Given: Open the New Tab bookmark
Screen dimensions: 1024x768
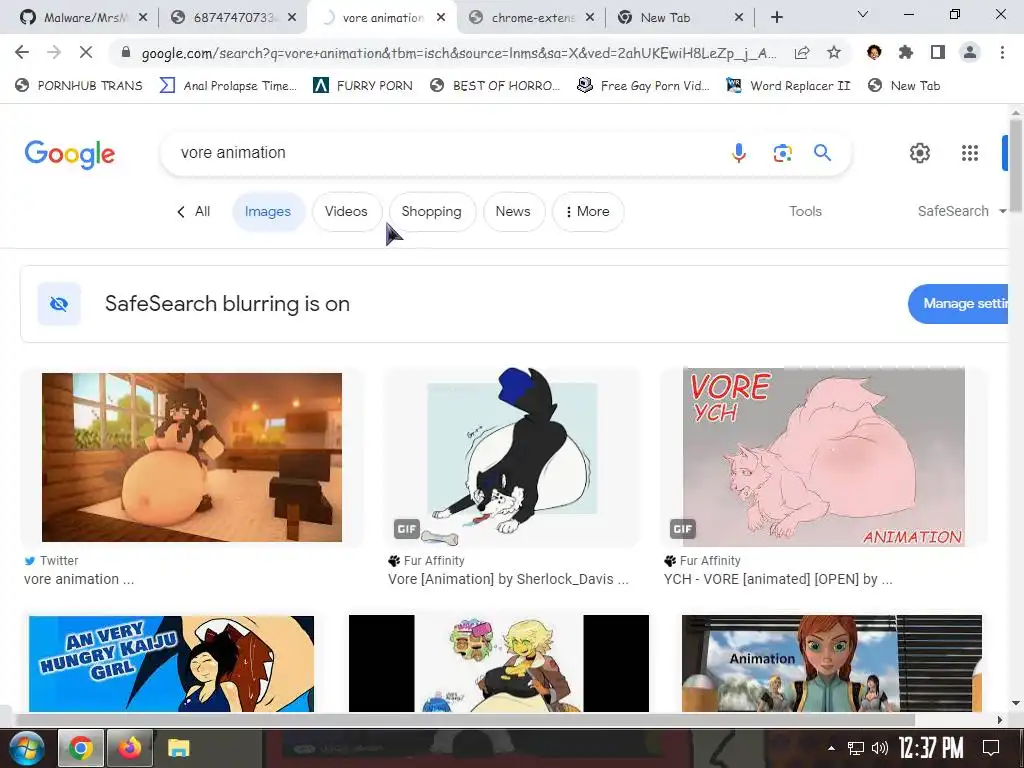Looking at the screenshot, I should click(x=904, y=86).
